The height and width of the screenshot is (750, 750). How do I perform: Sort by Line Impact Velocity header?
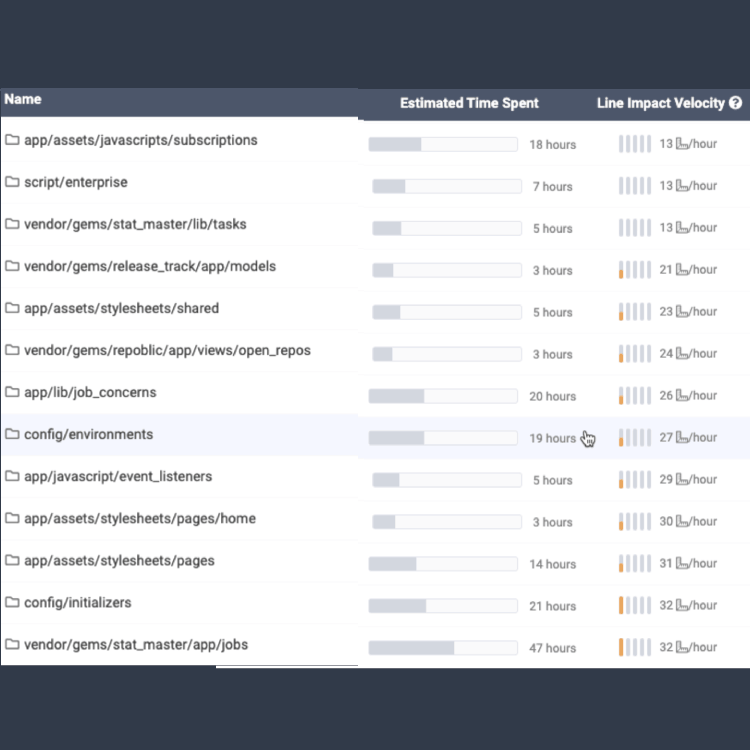click(660, 103)
